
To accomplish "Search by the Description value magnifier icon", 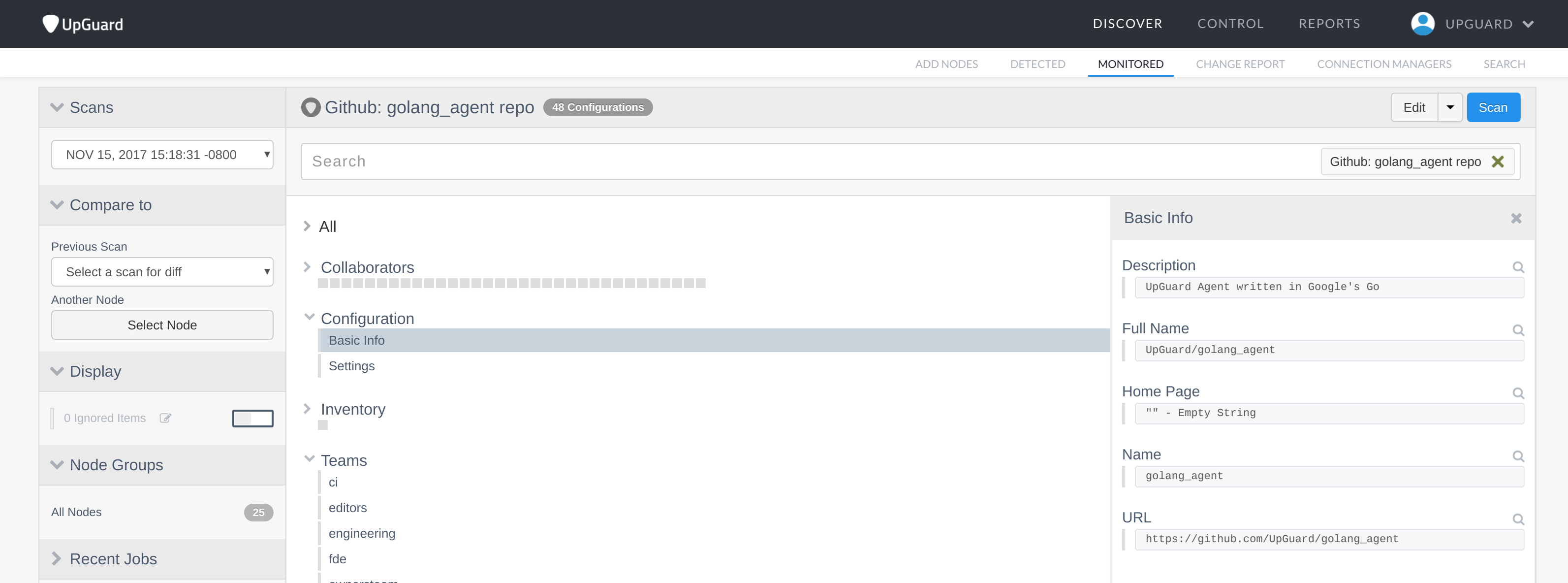I will pyautogui.click(x=1518, y=267).
